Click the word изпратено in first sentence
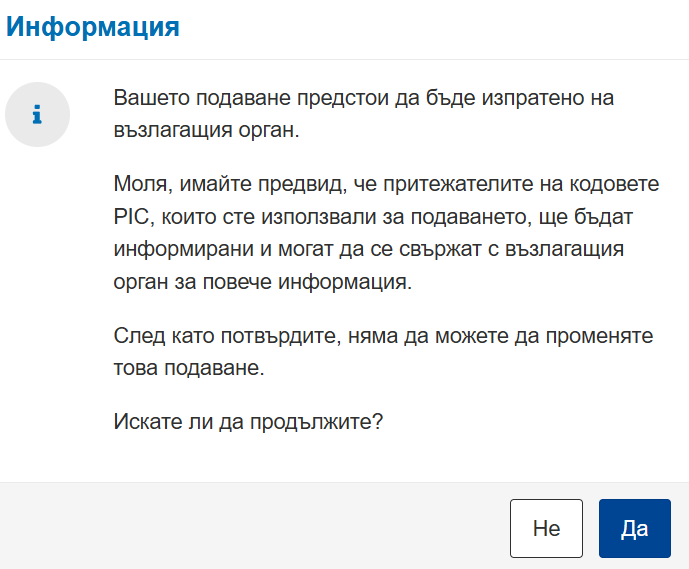This screenshot has height=569, width=689. [x=533, y=98]
